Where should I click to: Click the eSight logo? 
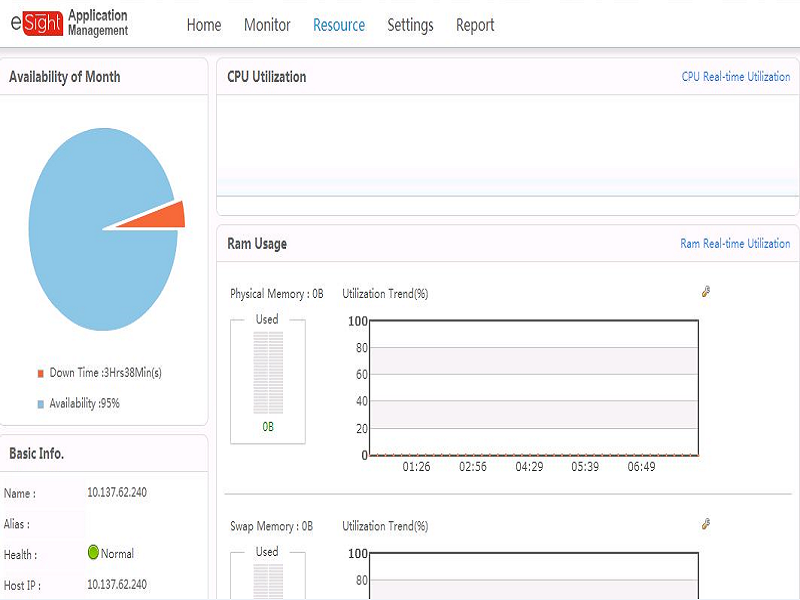coord(37,23)
